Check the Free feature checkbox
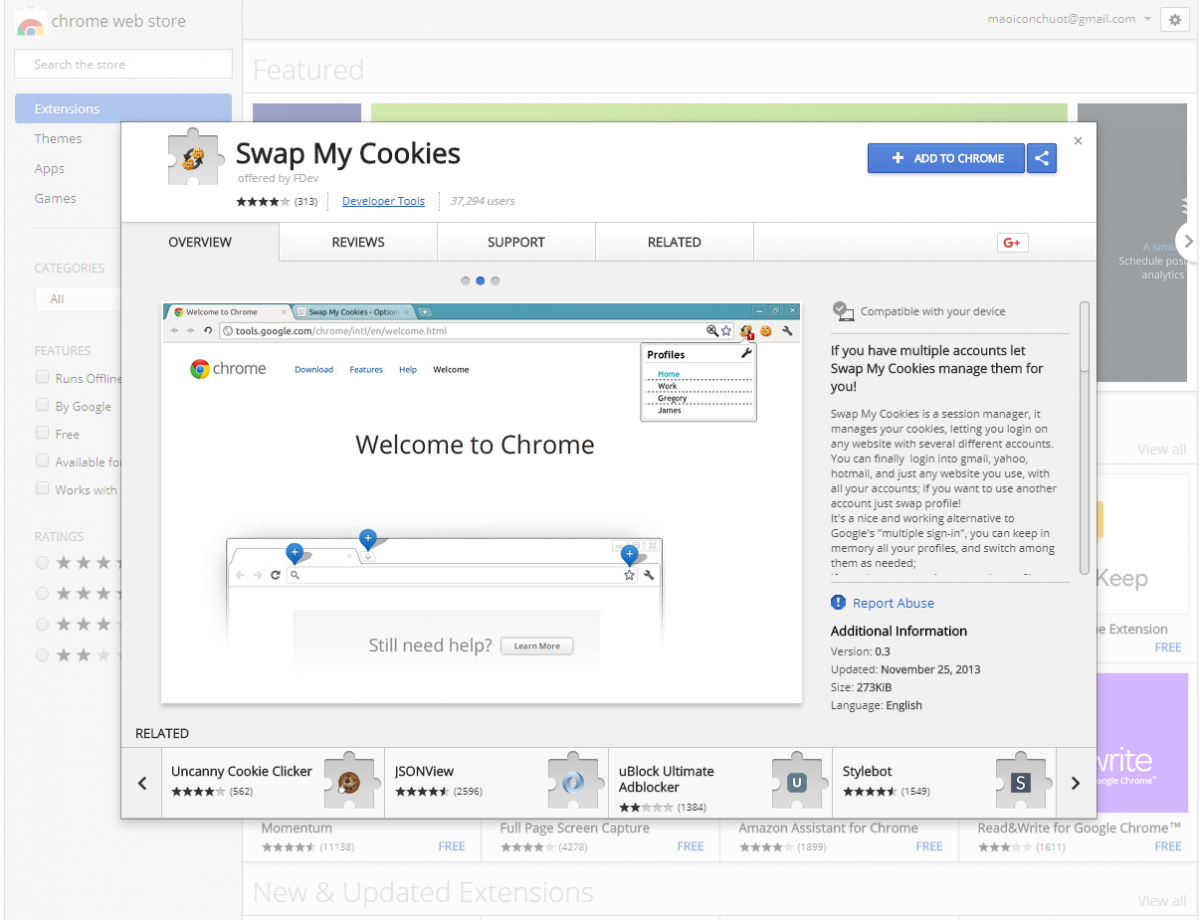1200x920 pixels. point(42,433)
